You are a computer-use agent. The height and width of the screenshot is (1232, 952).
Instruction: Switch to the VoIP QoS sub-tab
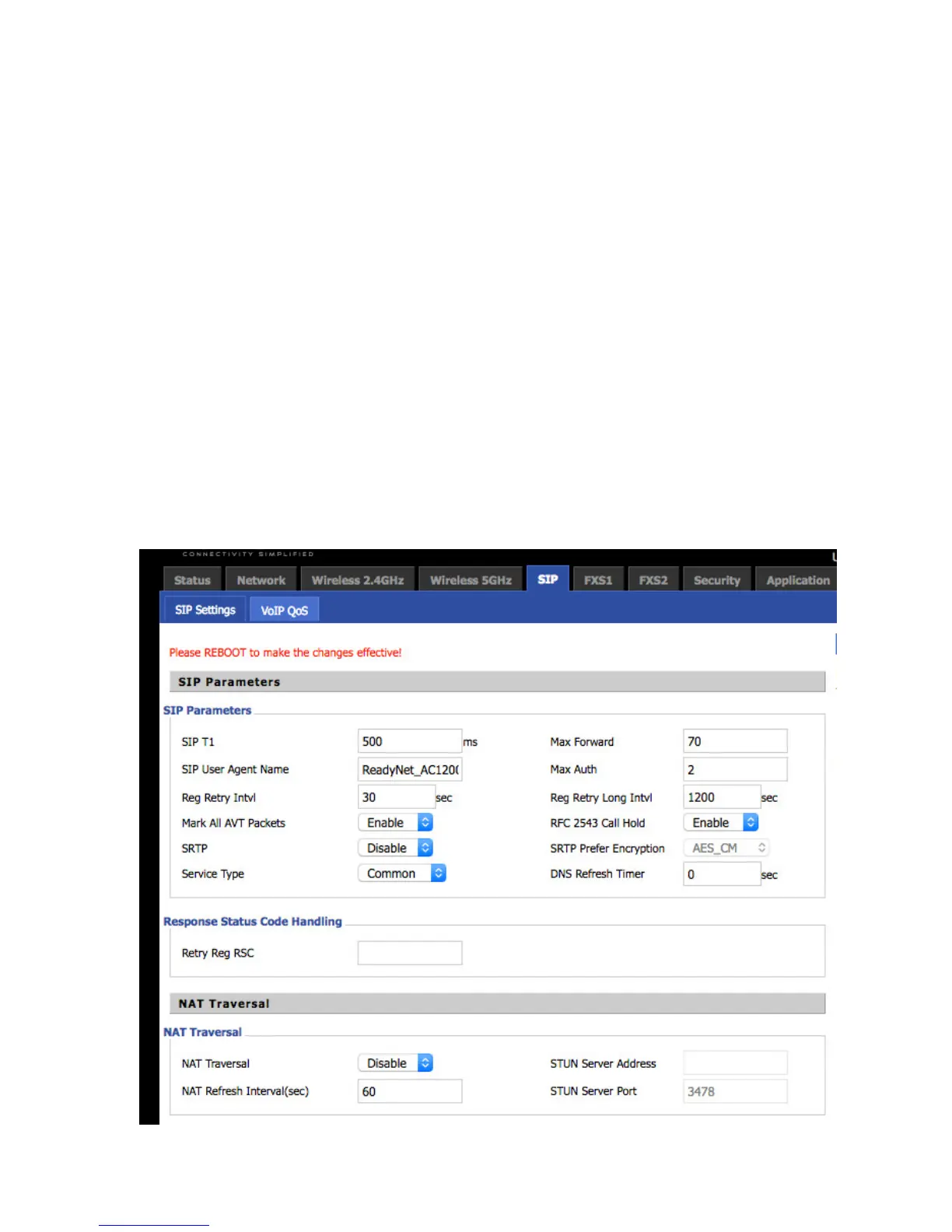point(284,611)
